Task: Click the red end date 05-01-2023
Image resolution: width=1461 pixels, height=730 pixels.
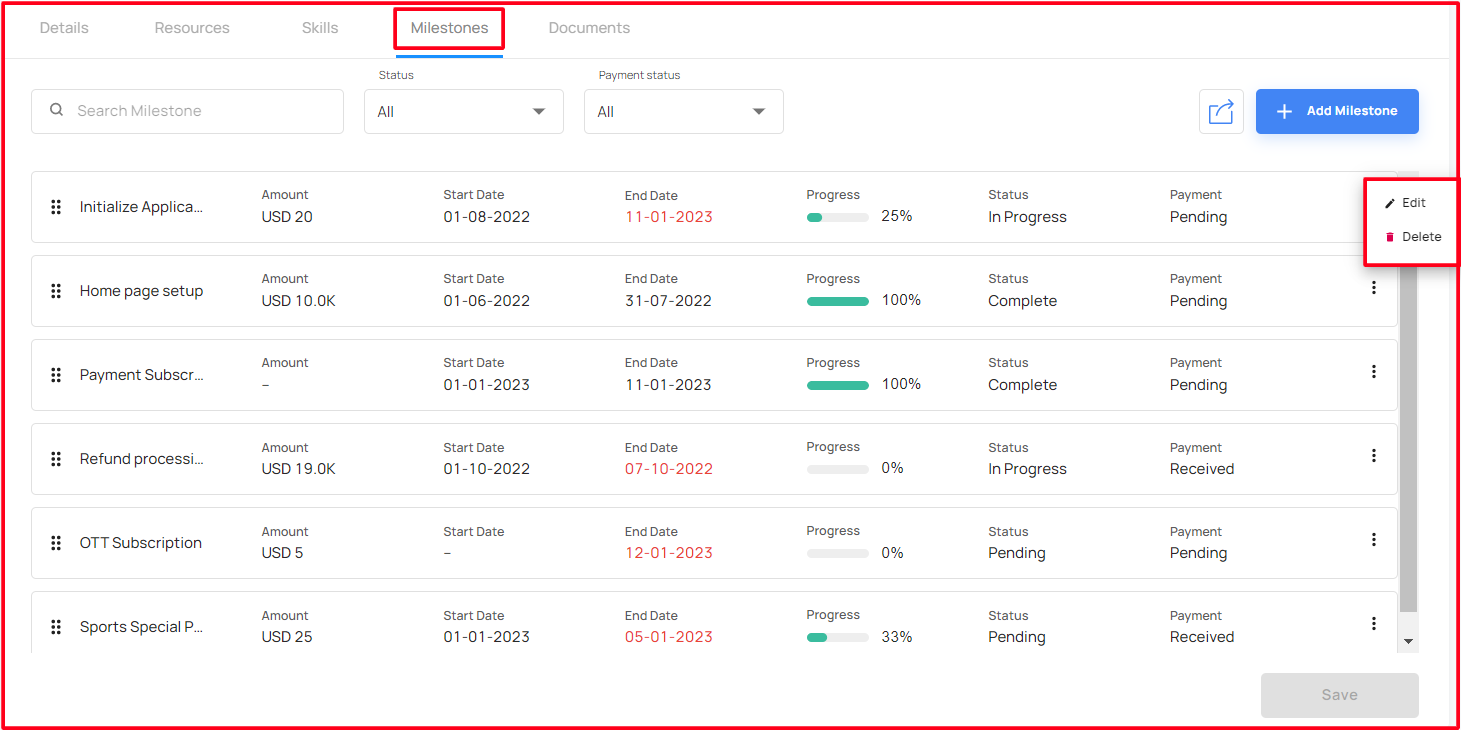Action: point(669,637)
